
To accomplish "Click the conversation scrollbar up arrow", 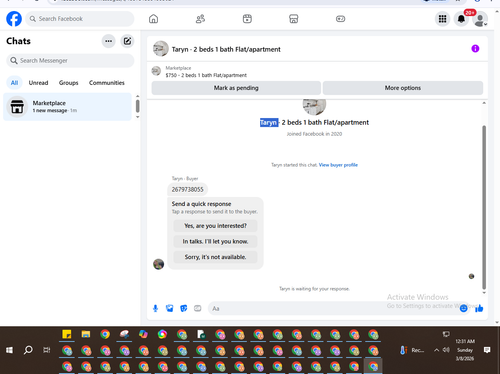I will tap(484, 103).
